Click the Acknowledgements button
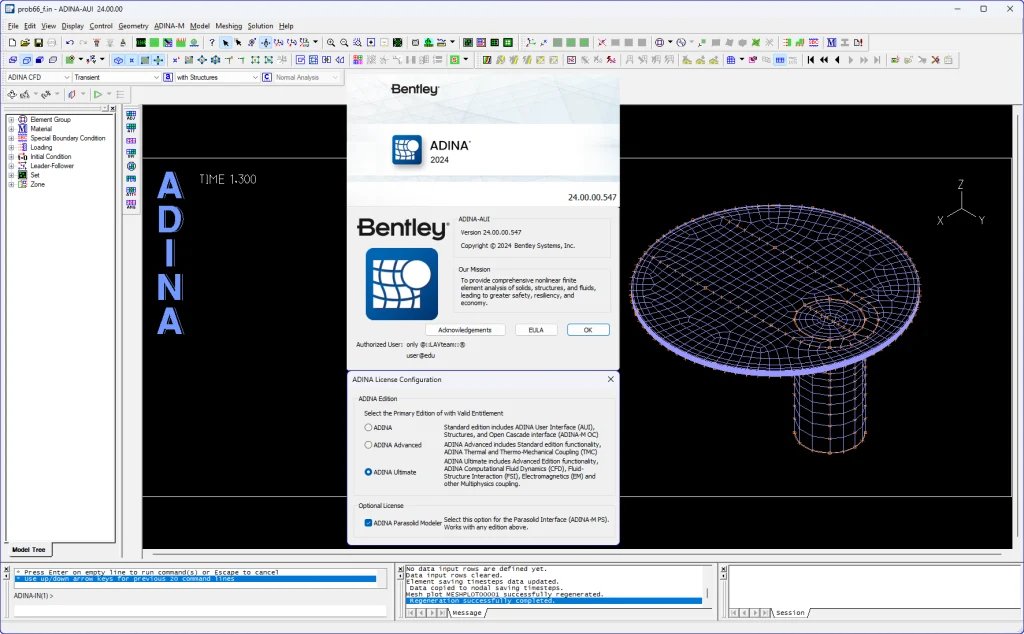Viewport: 1024px width, 634px height. tap(465, 330)
